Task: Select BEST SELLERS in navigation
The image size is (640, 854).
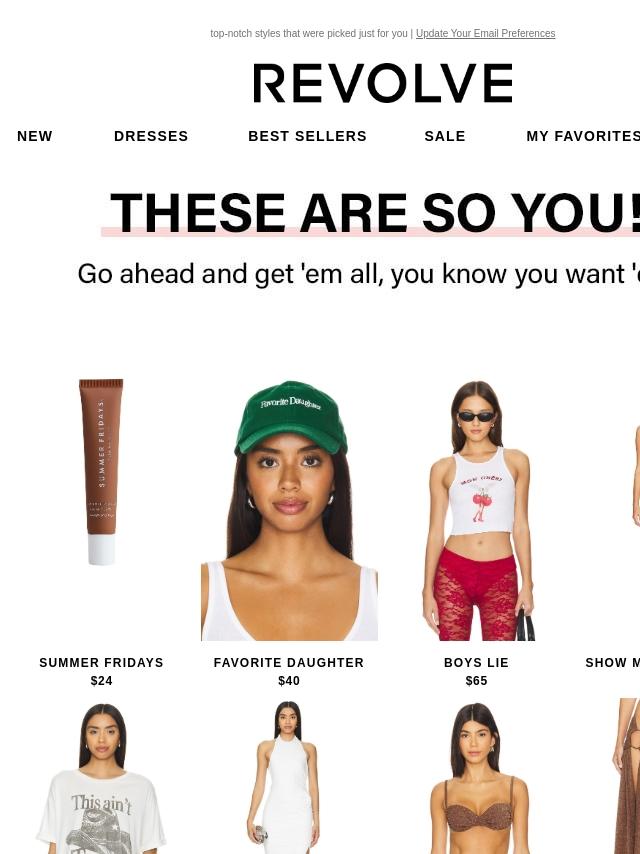Action: click(x=307, y=136)
